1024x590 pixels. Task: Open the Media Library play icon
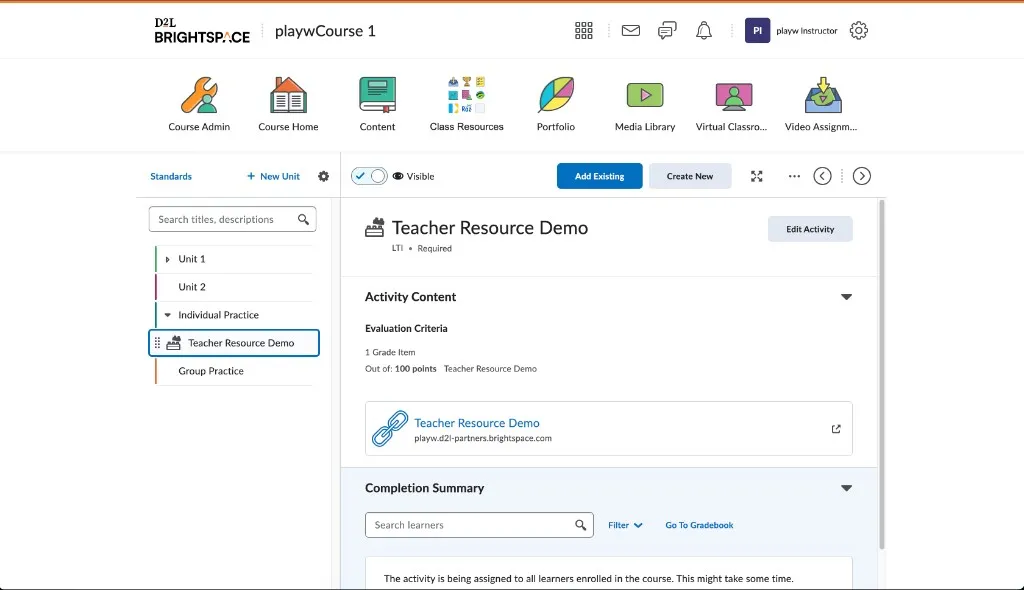click(645, 95)
